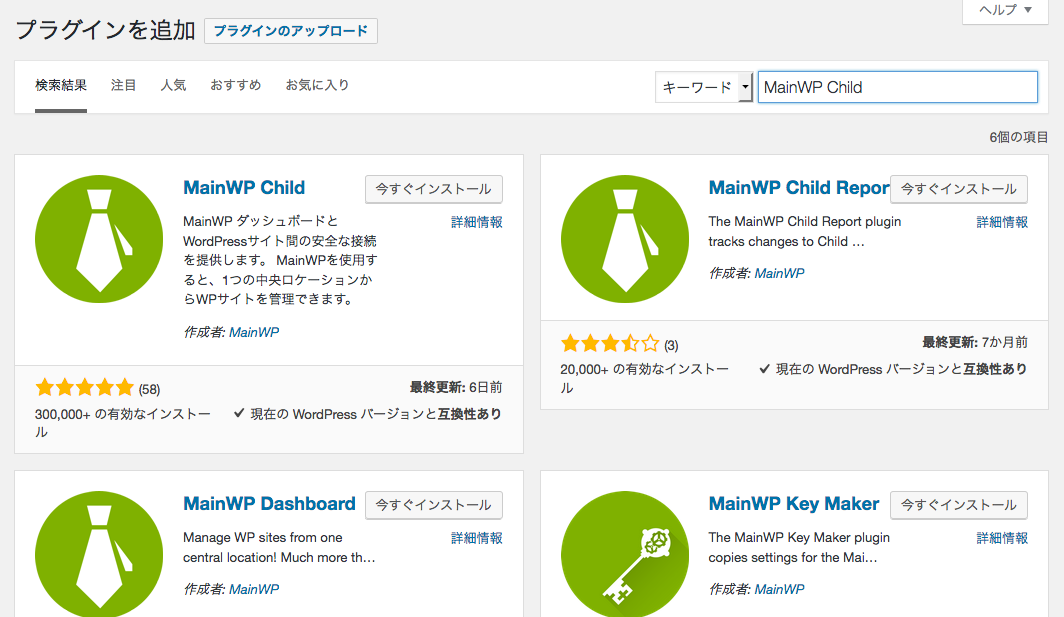This screenshot has width=1064, height=617.
Task: Click the MainWP Dashboard tie icon
Action: click(99, 554)
